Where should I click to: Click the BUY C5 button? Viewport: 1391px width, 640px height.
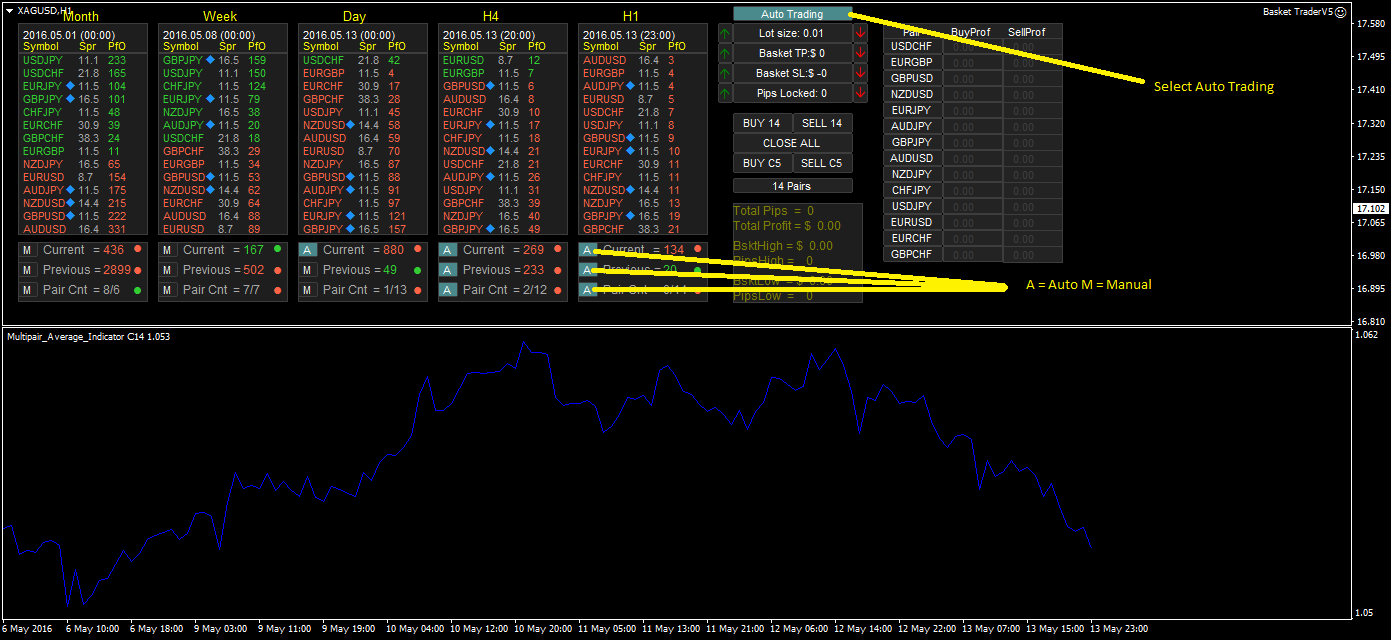pos(762,163)
